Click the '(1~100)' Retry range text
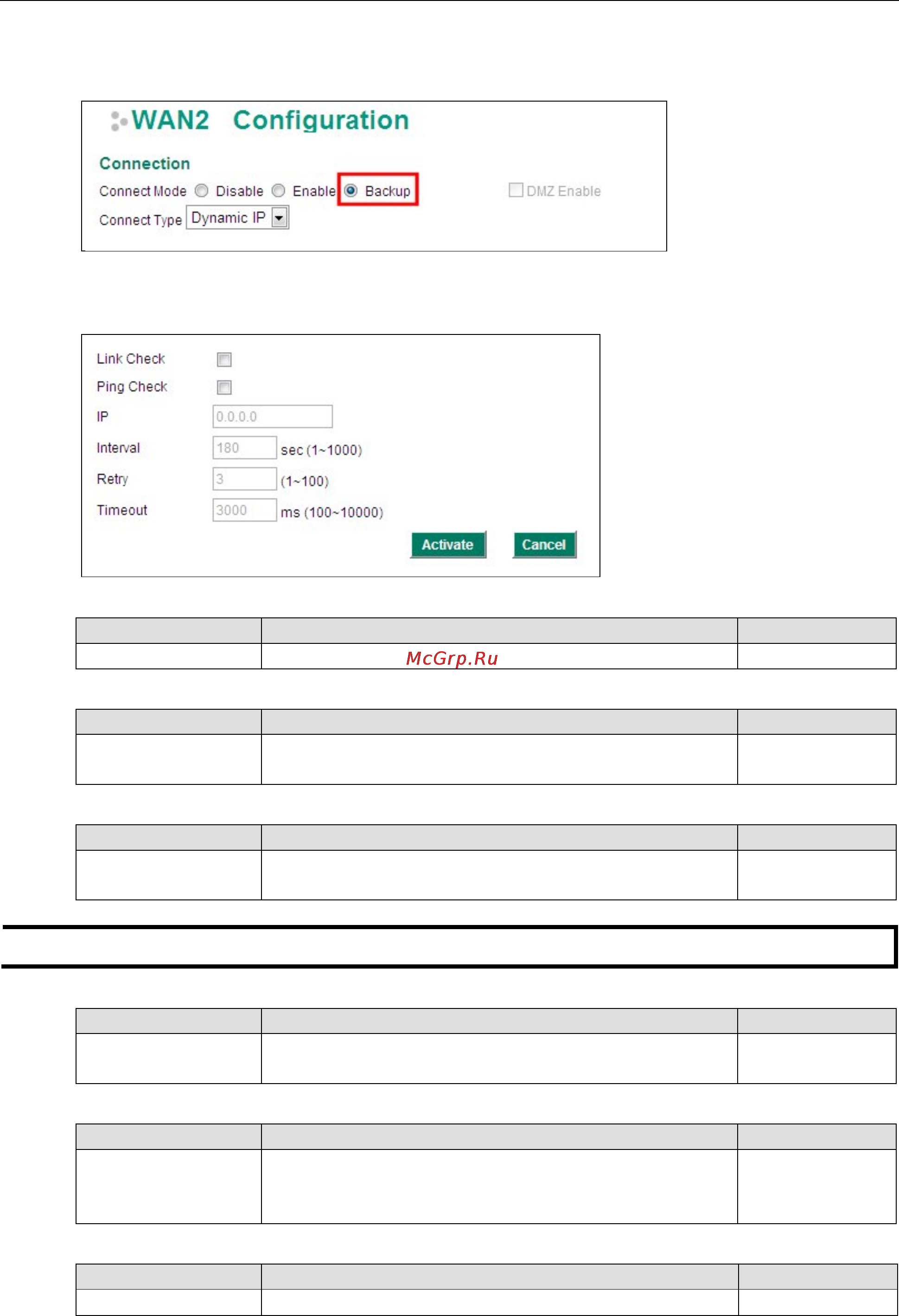The width and height of the screenshot is (899, 1316). pyautogui.click(x=305, y=481)
